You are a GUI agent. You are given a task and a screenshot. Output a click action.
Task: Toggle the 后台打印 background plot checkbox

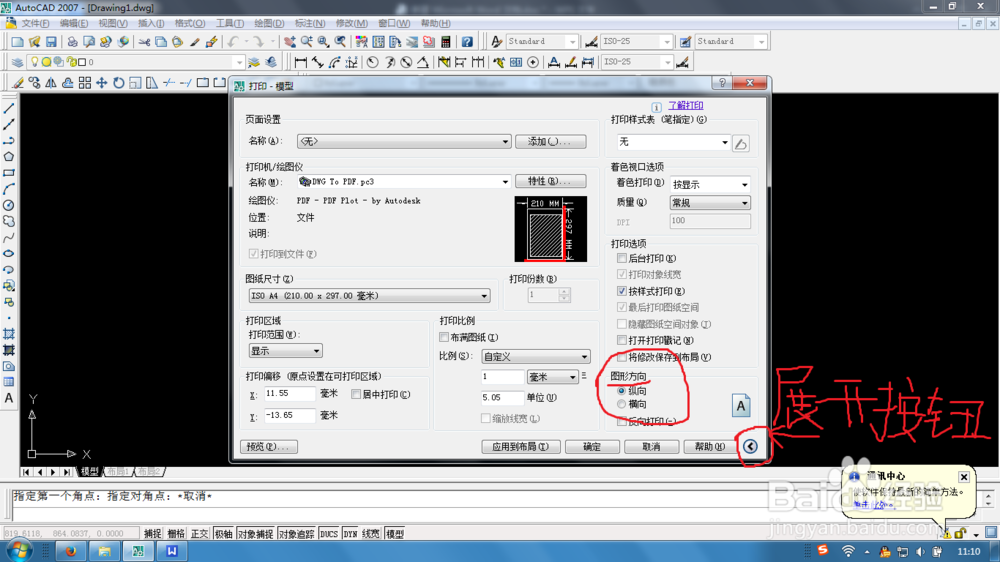point(622,258)
